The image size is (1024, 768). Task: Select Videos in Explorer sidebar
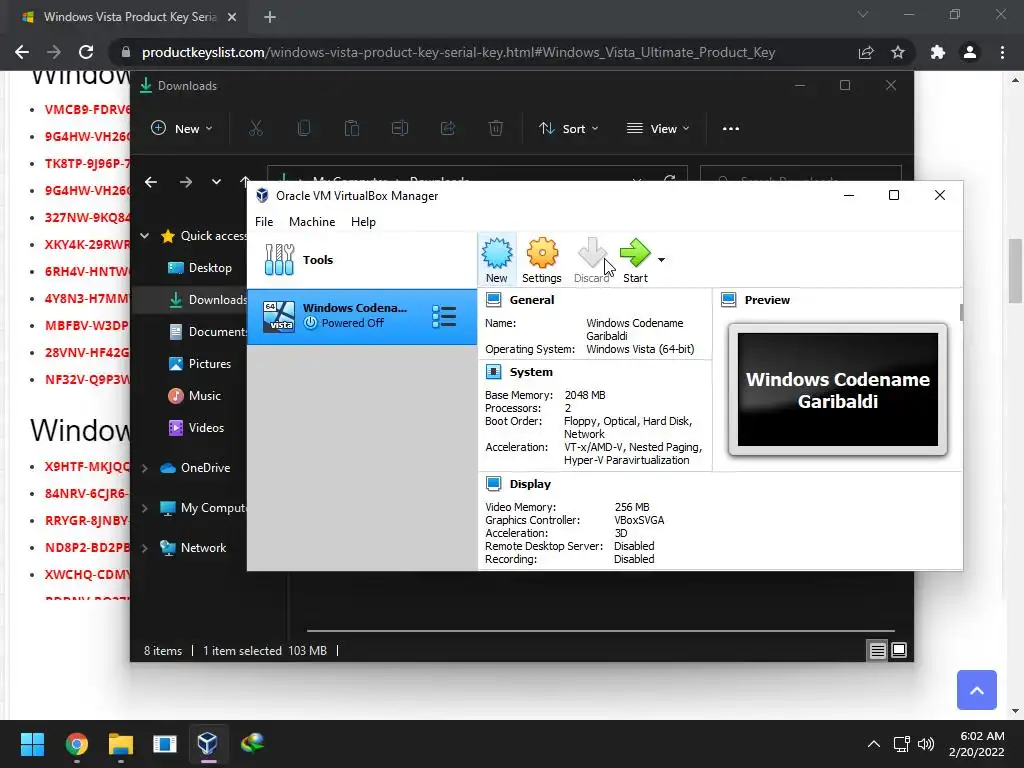pyautogui.click(x=197, y=428)
